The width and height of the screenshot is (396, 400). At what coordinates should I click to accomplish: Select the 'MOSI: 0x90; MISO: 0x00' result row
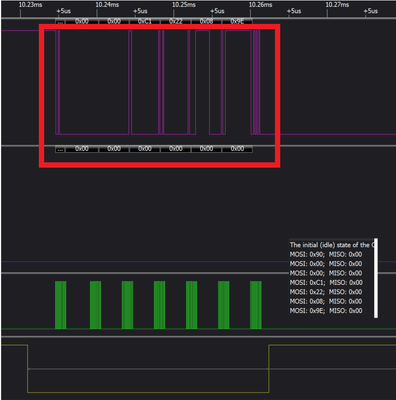click(x=326, y=254)
